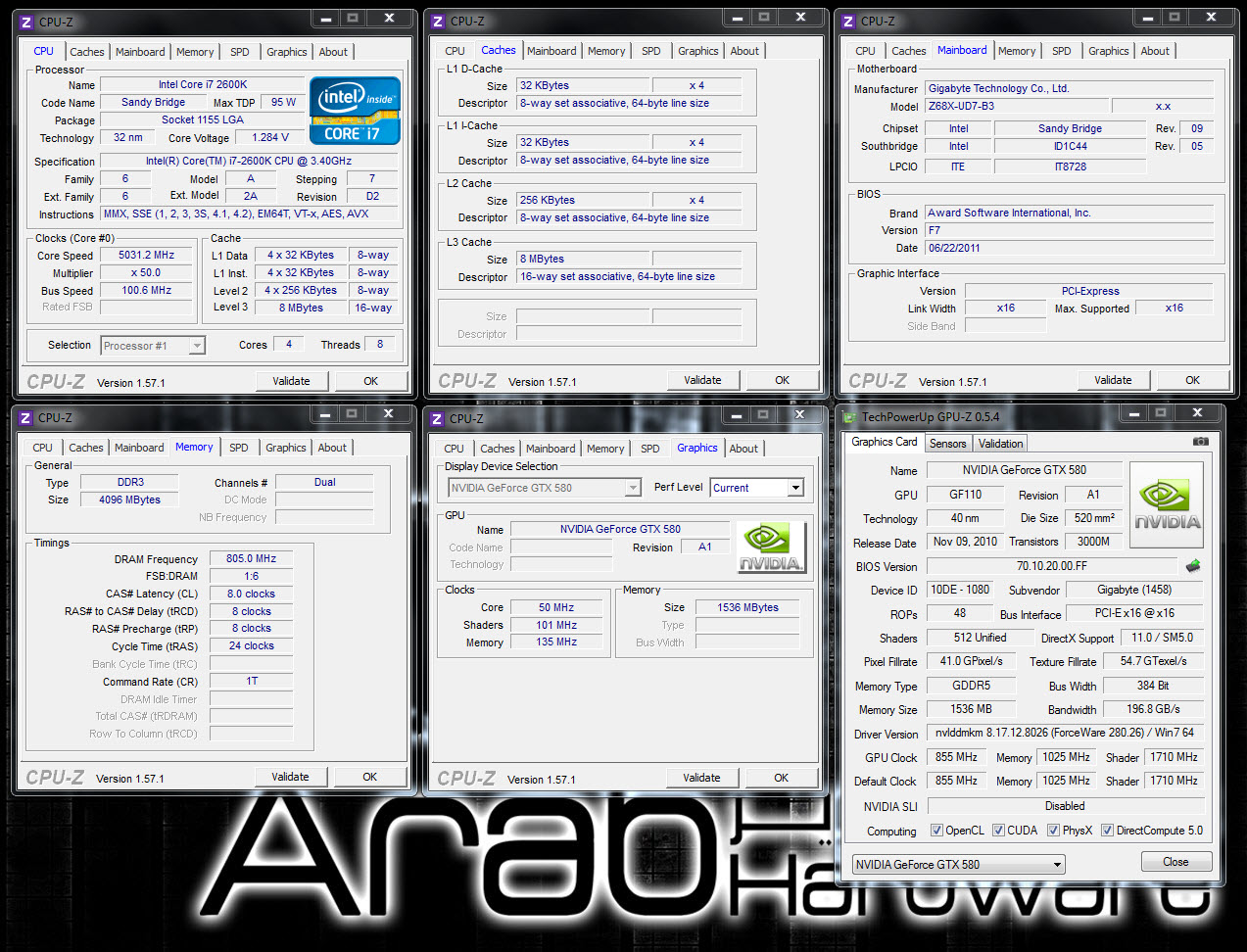Click the BIOS date 06/22/2011
Screen dimensions: 1247x952
tap(1069, 248)
